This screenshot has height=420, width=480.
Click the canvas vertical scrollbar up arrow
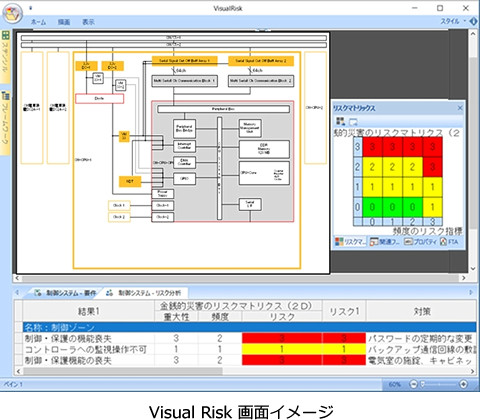pyautogui.click(x=473, y=34)
